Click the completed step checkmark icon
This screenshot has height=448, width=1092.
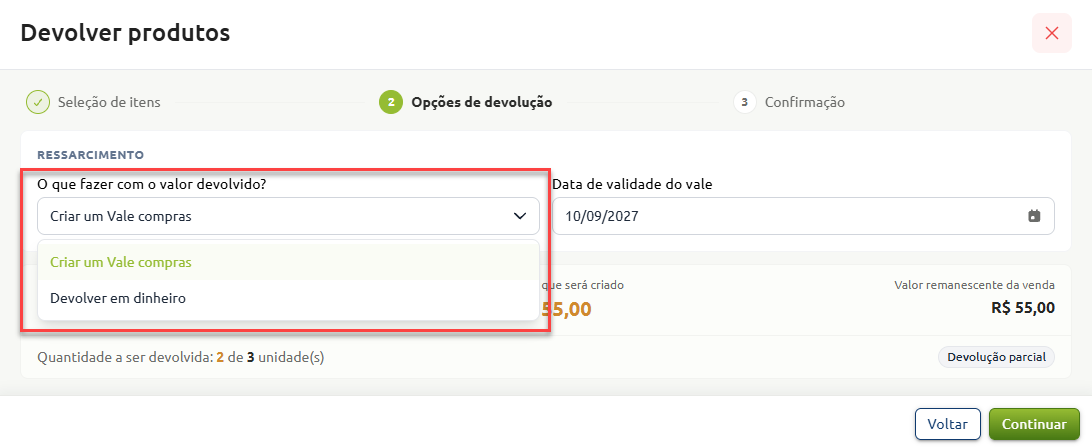point(38,102)
